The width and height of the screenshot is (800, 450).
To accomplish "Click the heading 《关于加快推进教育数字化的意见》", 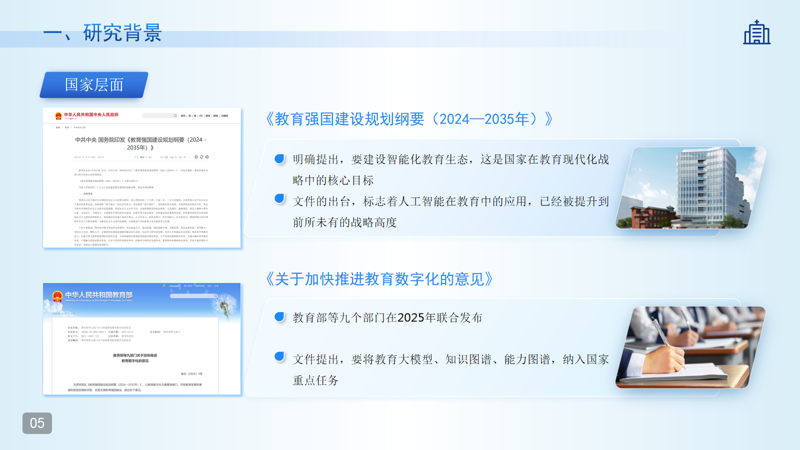I will click(x=379, y=279).
